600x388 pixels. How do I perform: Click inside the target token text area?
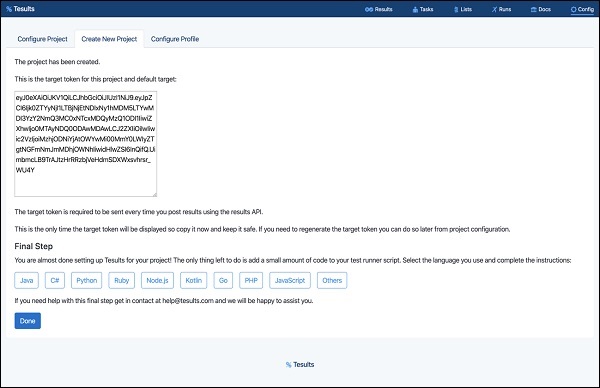click(x=86, y=144)
